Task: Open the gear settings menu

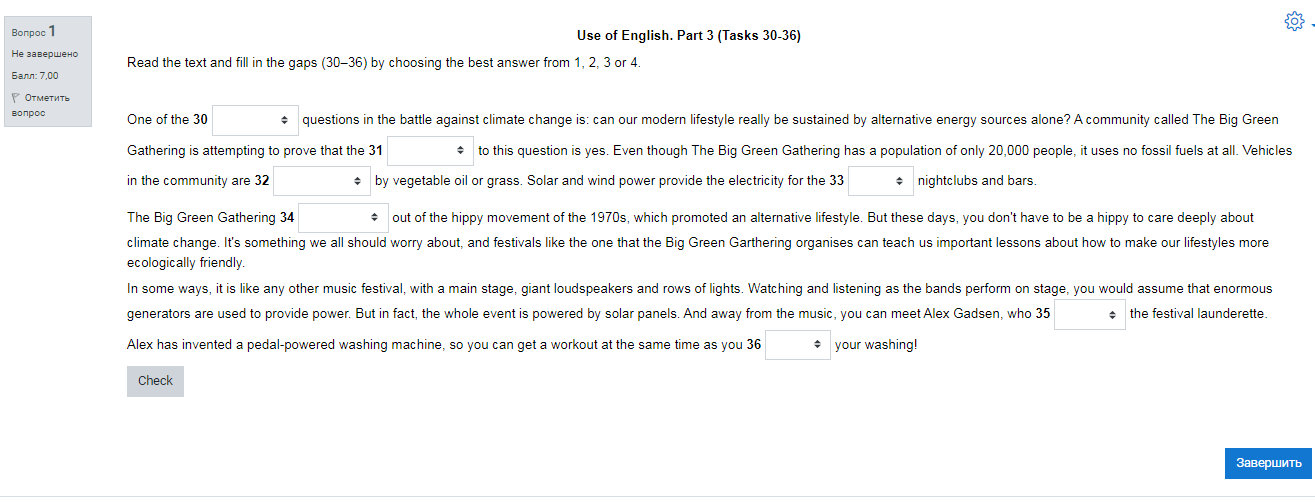Action: 1294,22
